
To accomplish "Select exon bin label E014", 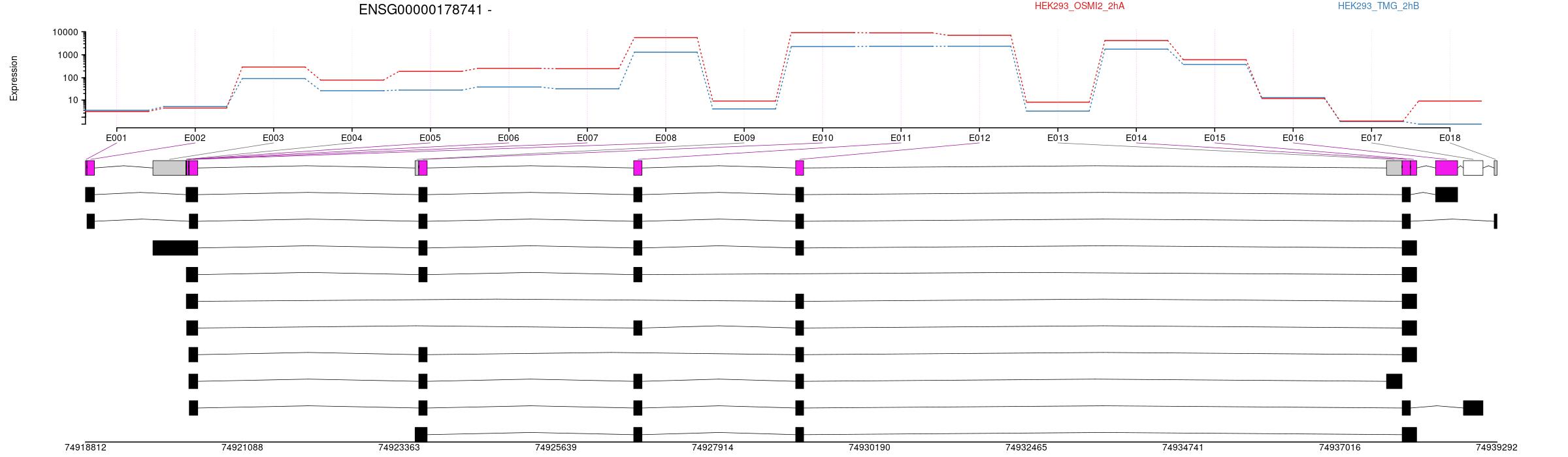I will [x=1136, y=138].
